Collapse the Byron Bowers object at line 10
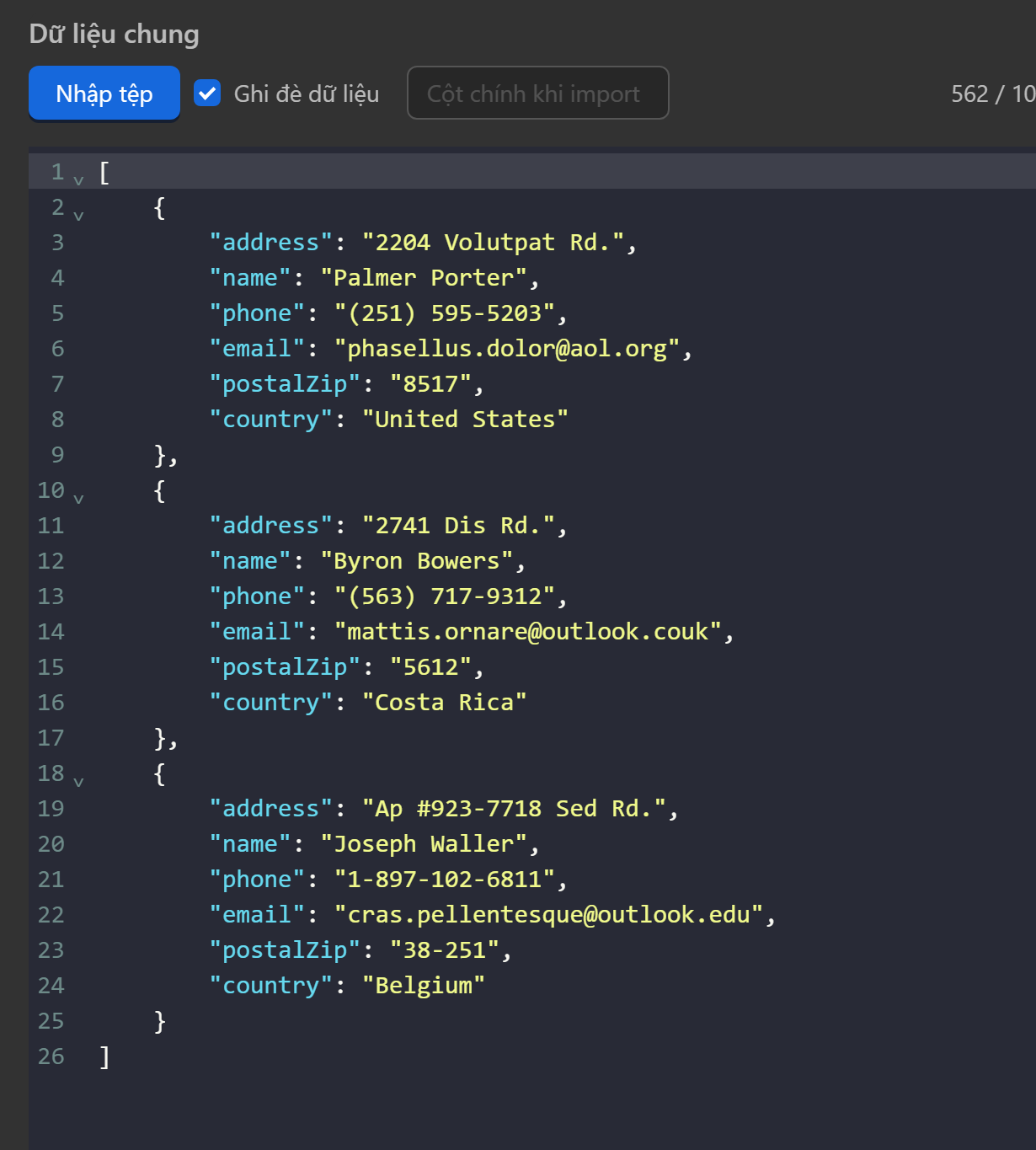Screen dimensions: 1036x1150 [78, 498]
